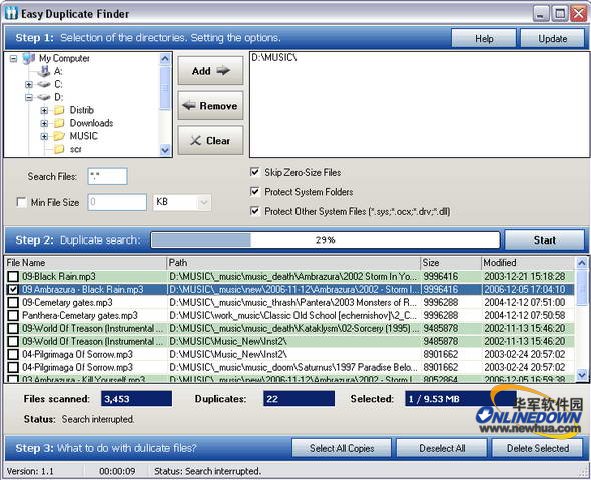Click Delete Selected
591x480 pixels.
click(538, 448)
